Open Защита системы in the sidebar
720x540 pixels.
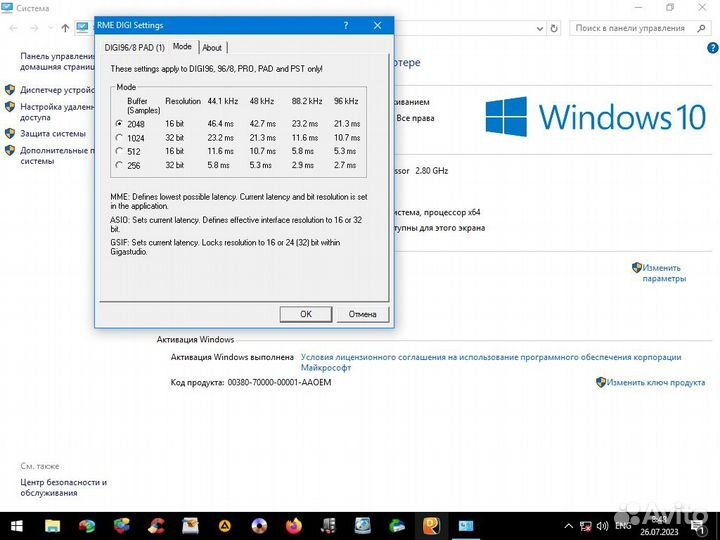(53, 133)
